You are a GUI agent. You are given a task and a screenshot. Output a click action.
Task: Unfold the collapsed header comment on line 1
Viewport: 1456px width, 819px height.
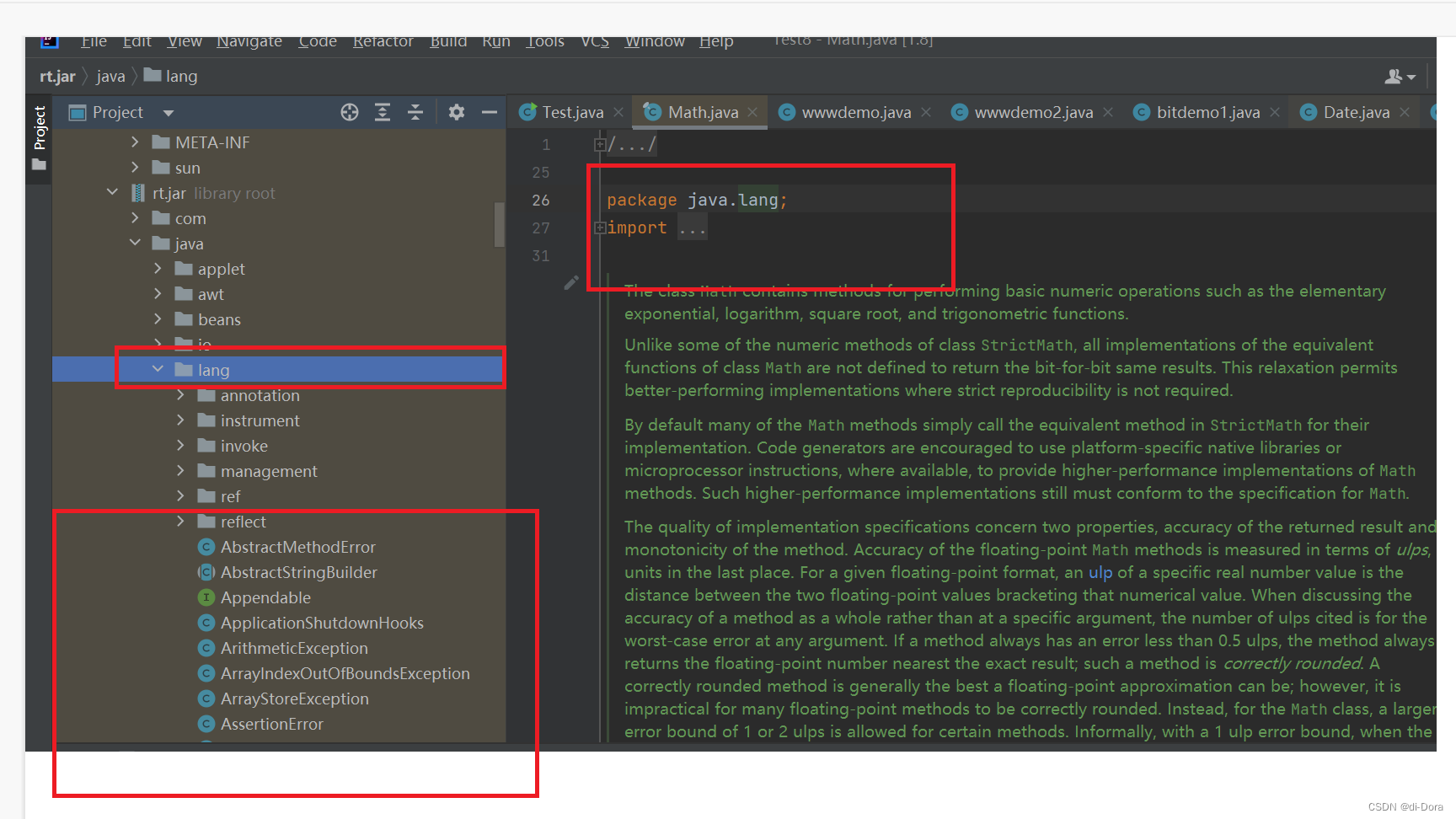coord(600,145)
